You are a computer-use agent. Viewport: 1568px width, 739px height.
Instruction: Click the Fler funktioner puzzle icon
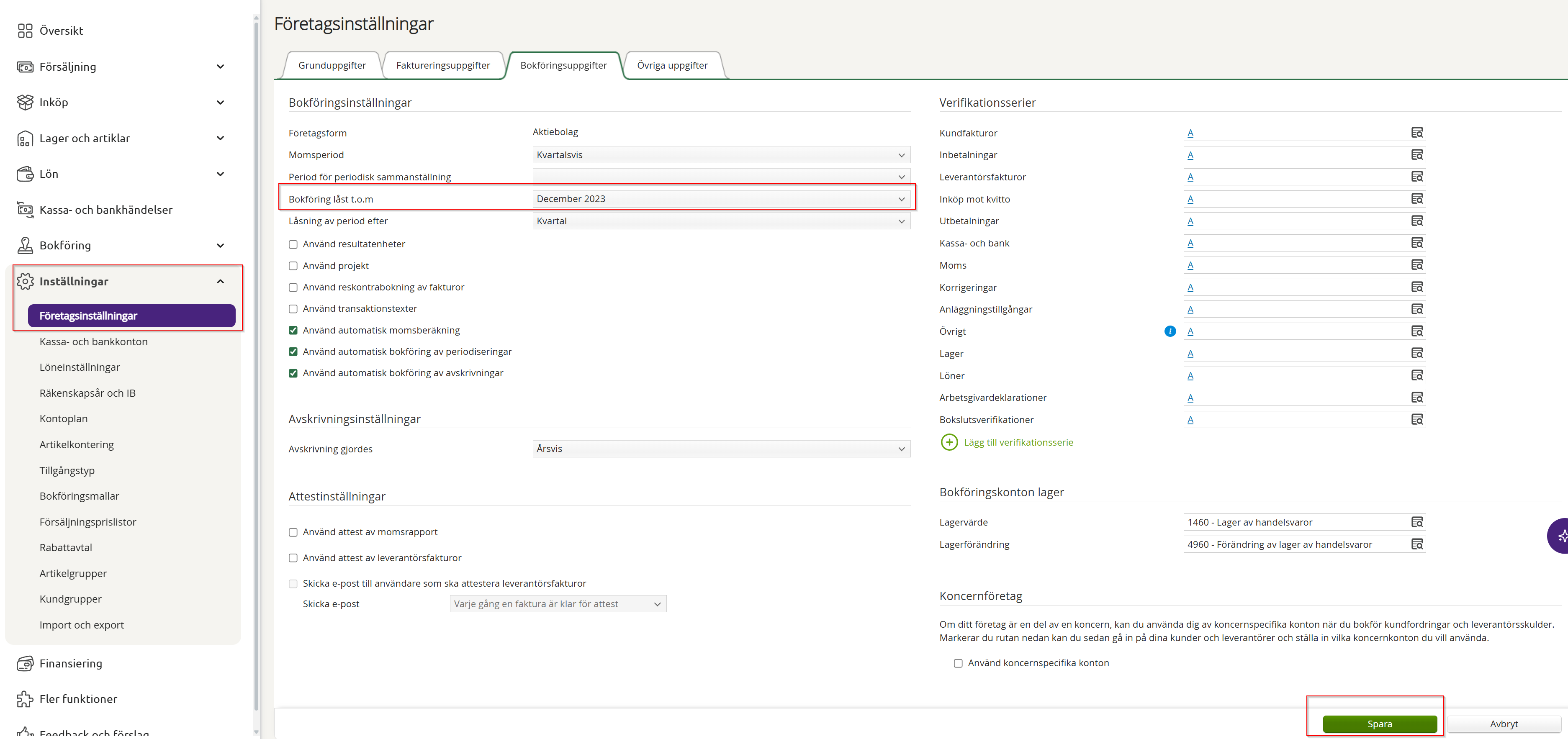[x=25, y=699]
